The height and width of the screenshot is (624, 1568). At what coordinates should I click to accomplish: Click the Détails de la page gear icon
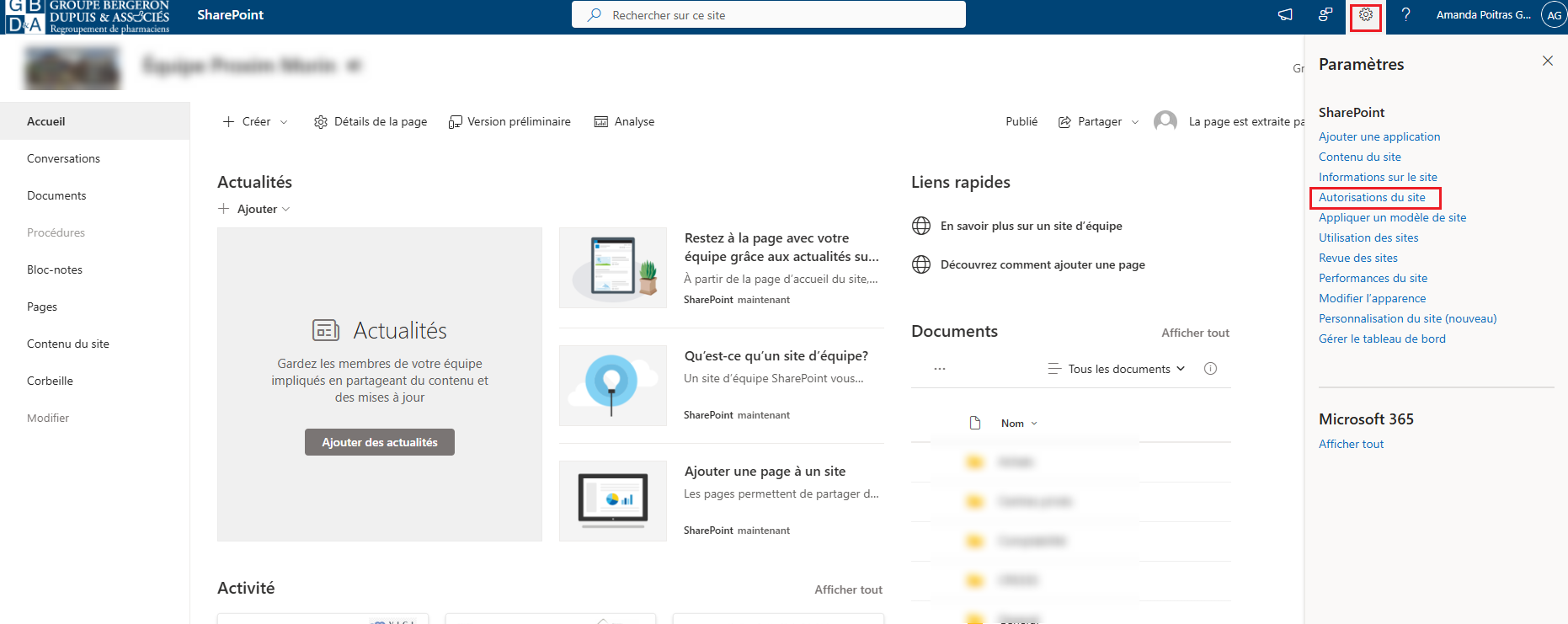pos(321,122)
